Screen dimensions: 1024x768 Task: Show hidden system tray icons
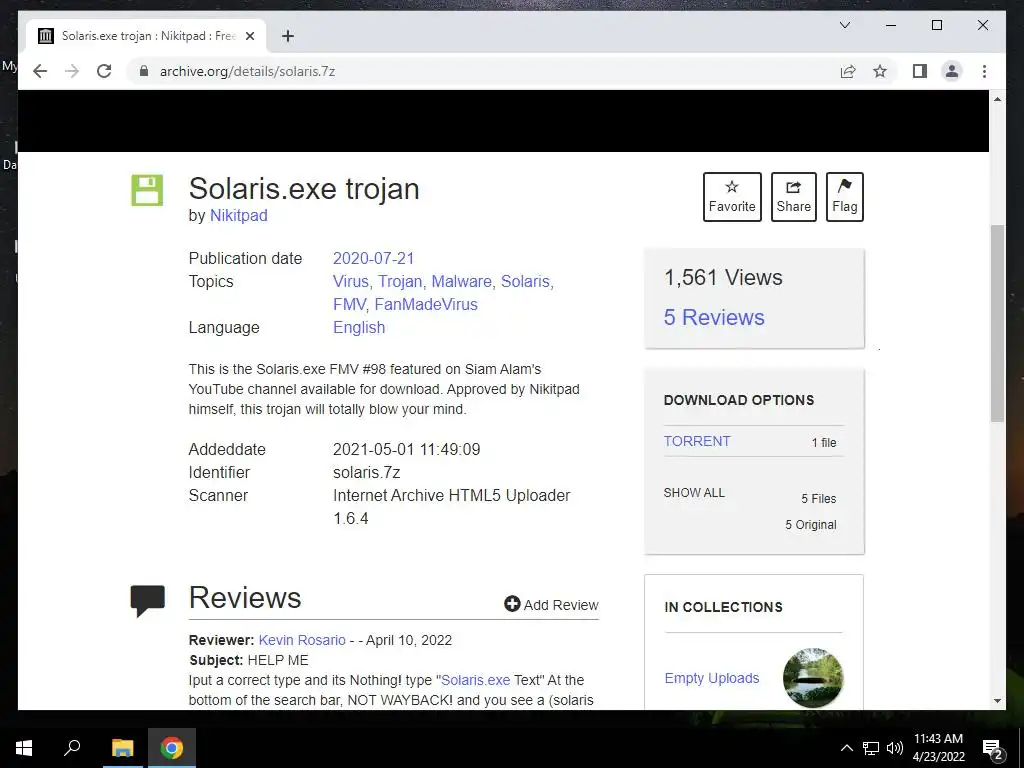tap(846, 748)
